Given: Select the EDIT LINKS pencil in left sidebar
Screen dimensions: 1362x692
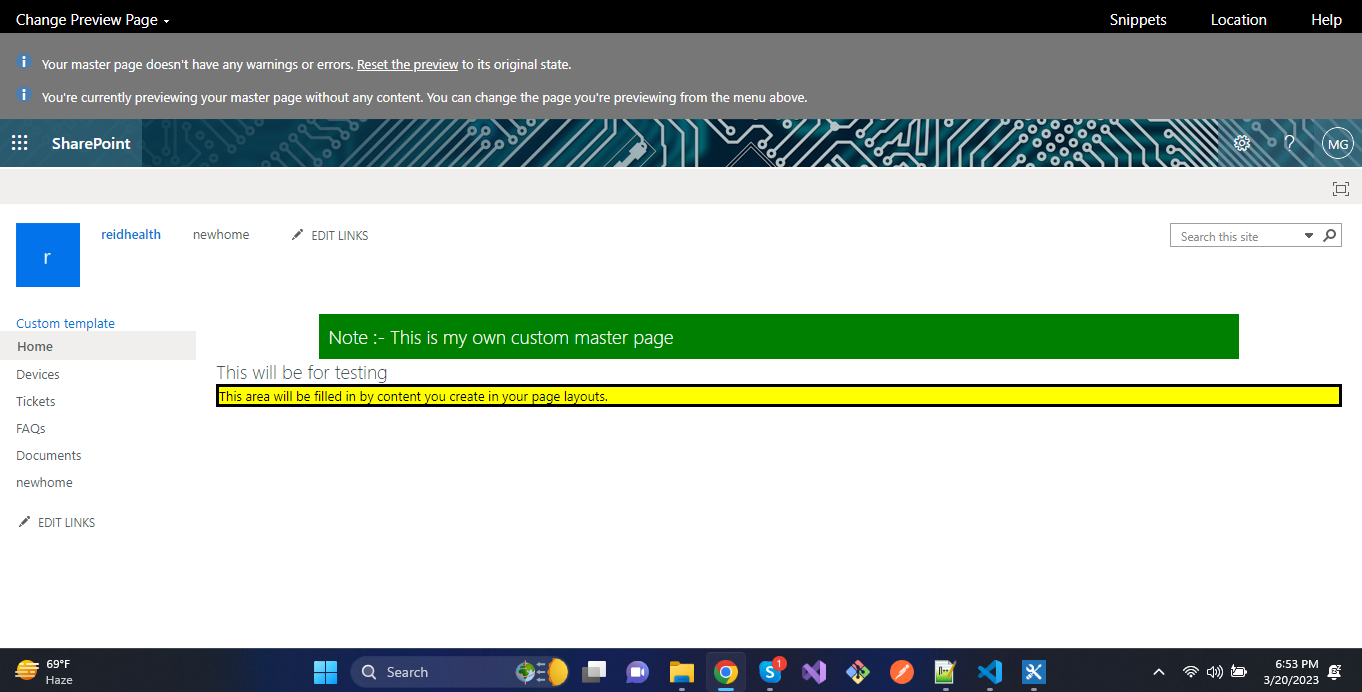Looking at the screenshot, I should click(56, 521).
